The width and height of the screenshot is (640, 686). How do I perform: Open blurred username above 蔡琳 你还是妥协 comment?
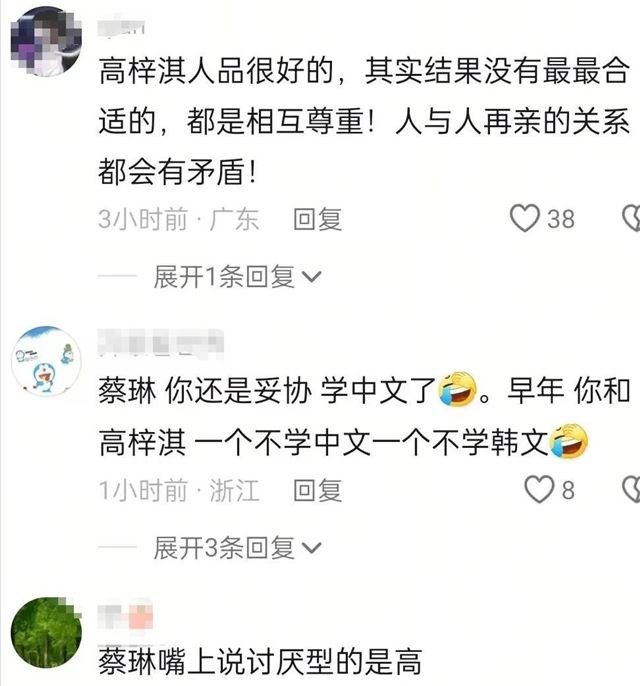click(161, 343)
